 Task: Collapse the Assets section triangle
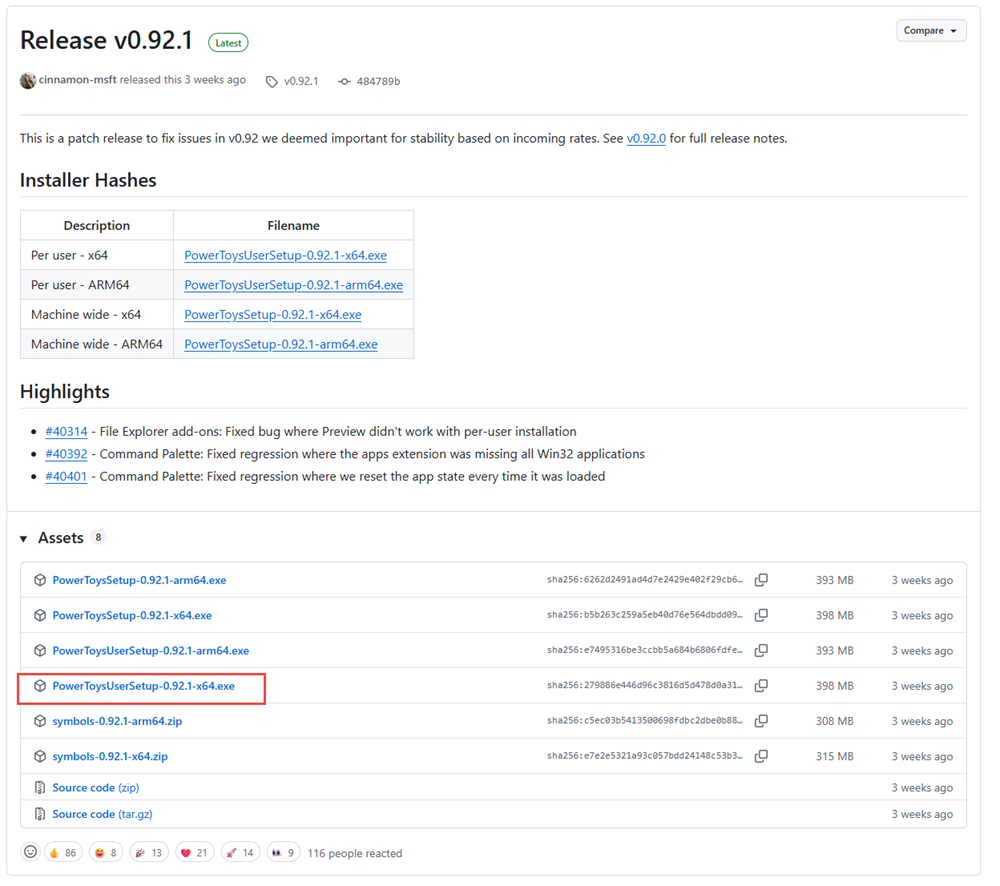coord(24,539)
